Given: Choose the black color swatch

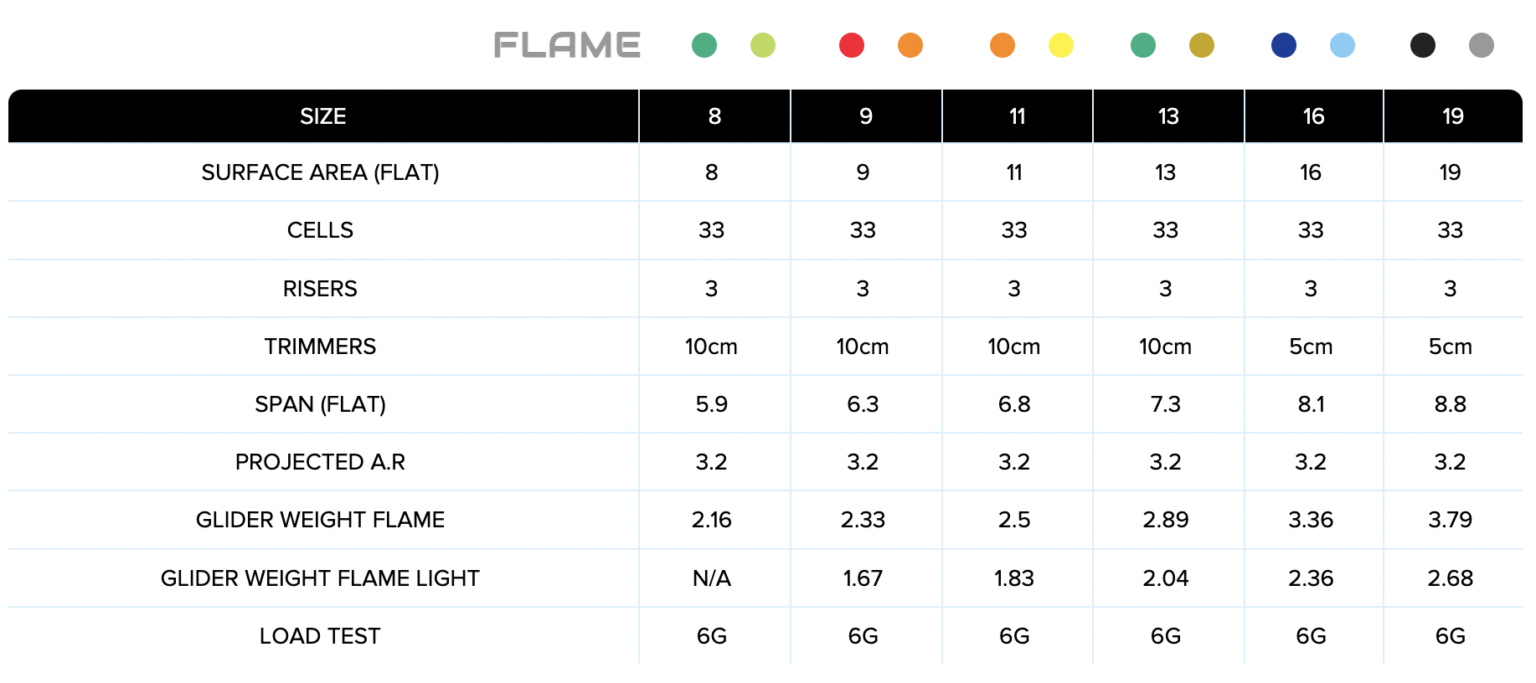Looking at the screenshot, I should [x=1423, y=45].
